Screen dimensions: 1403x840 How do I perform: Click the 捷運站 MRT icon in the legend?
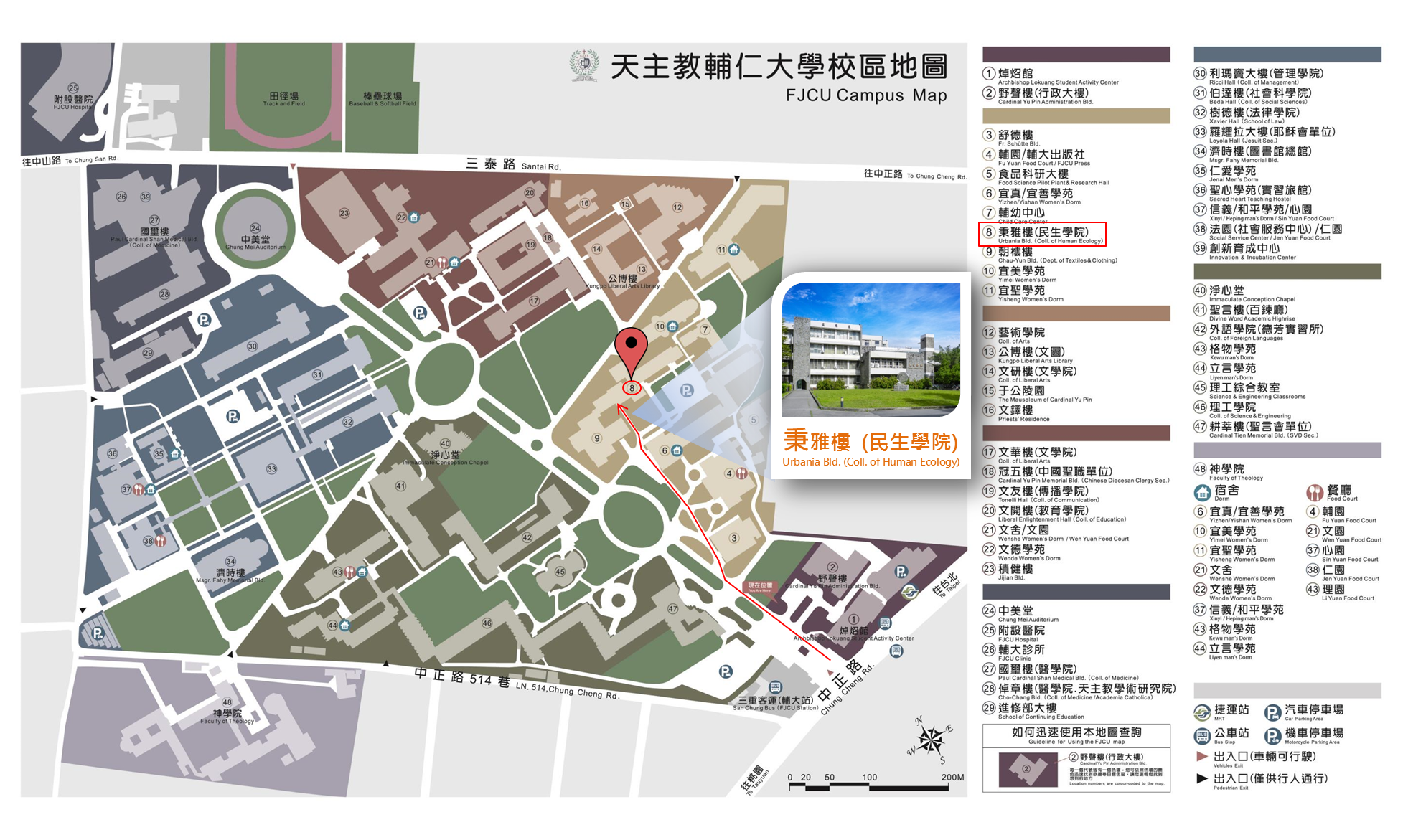(x=1202, y=712)
